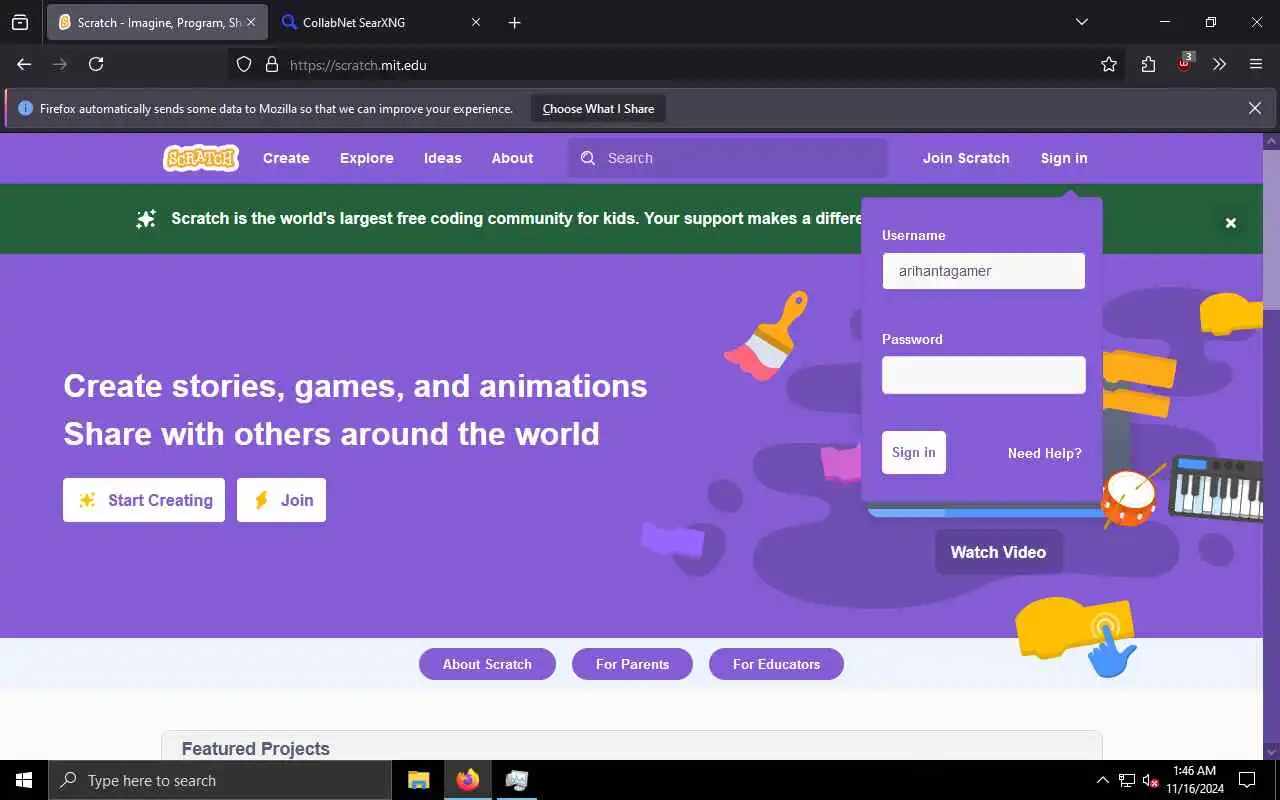Open the Firefox application menu
The height and width of the screenshot is (800, 1280).
pyautogui.click(x=1256, y=64)
